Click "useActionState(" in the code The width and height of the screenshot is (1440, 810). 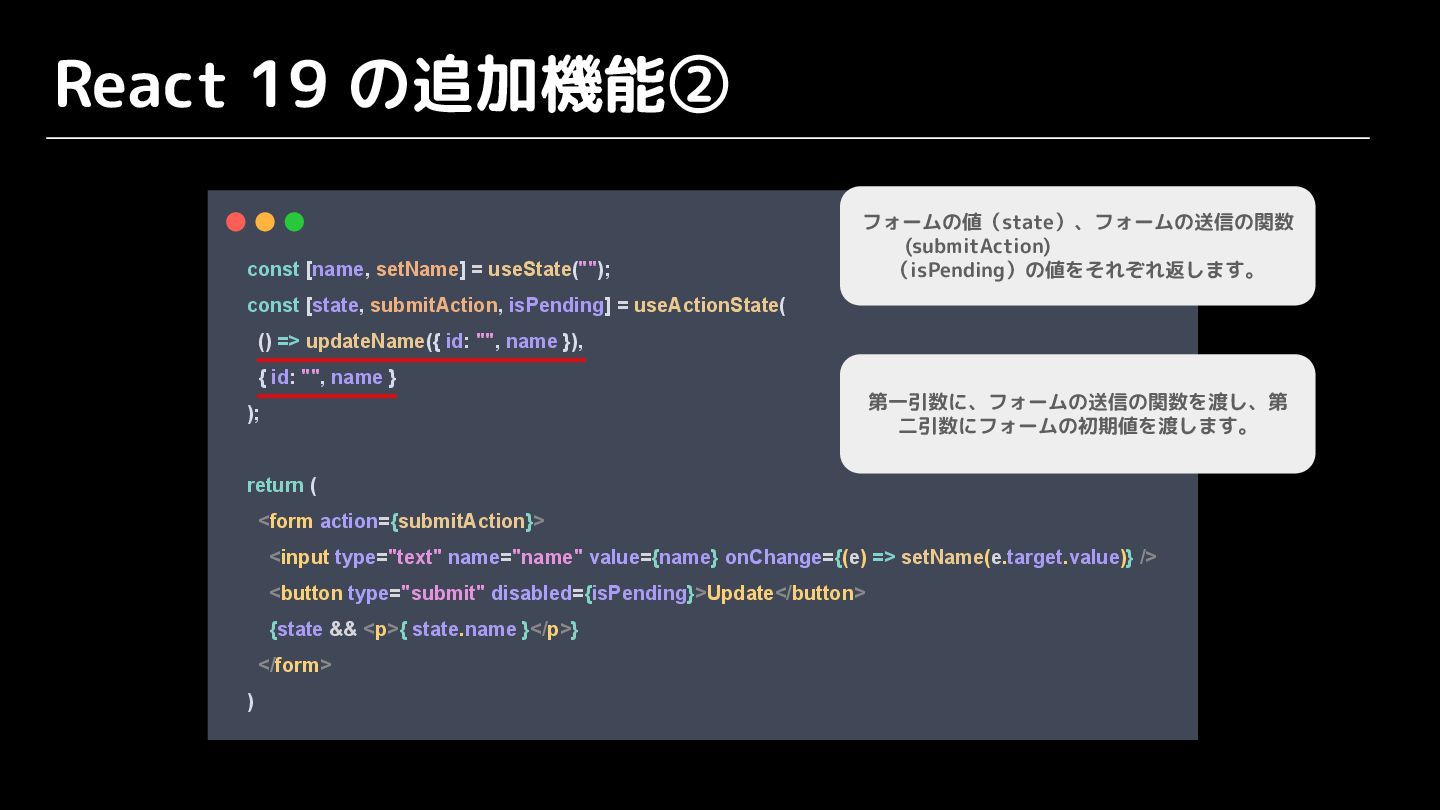click(710, 305)
